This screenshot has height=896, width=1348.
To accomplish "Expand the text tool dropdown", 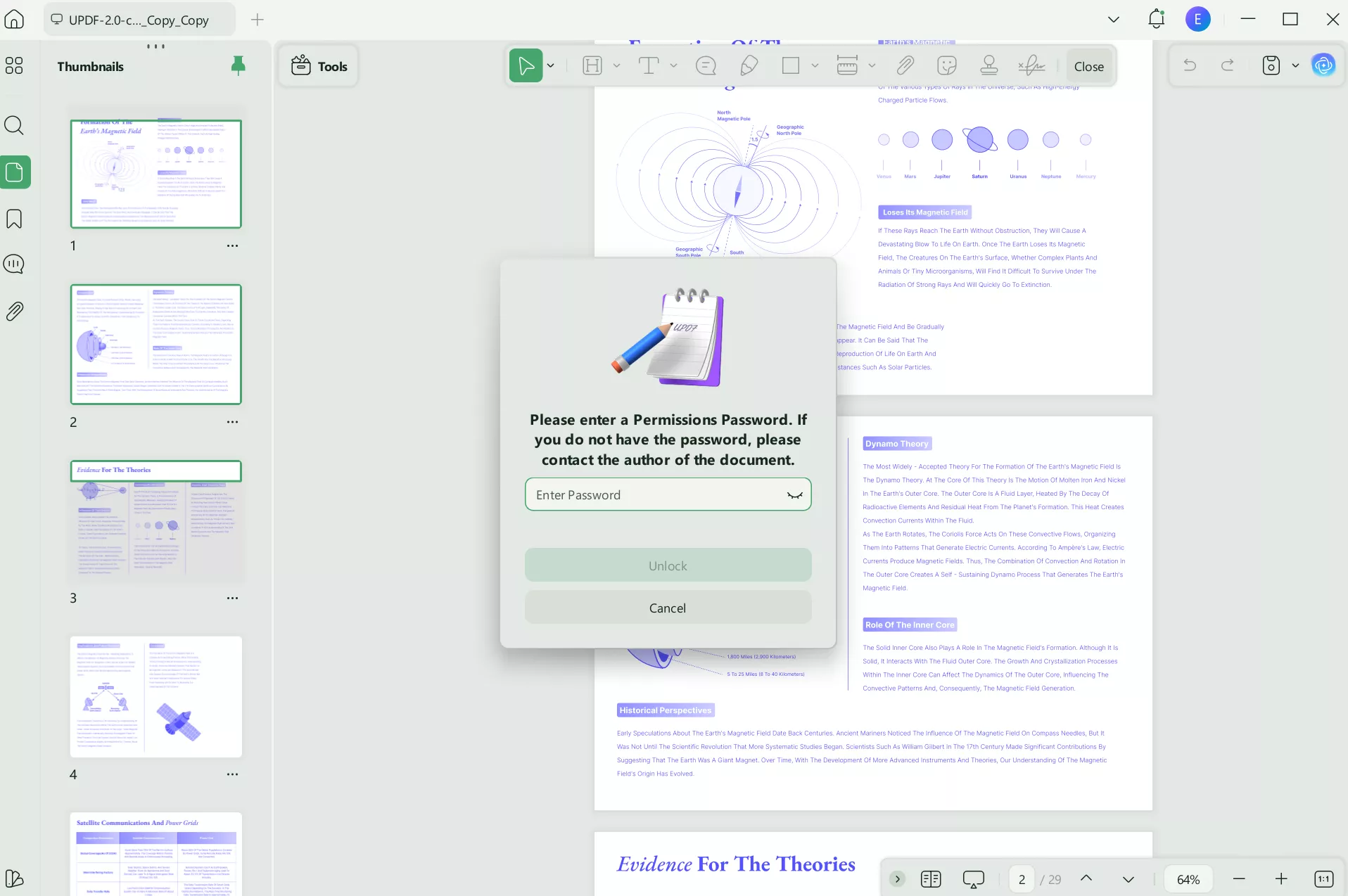I will tap(673, 65).
